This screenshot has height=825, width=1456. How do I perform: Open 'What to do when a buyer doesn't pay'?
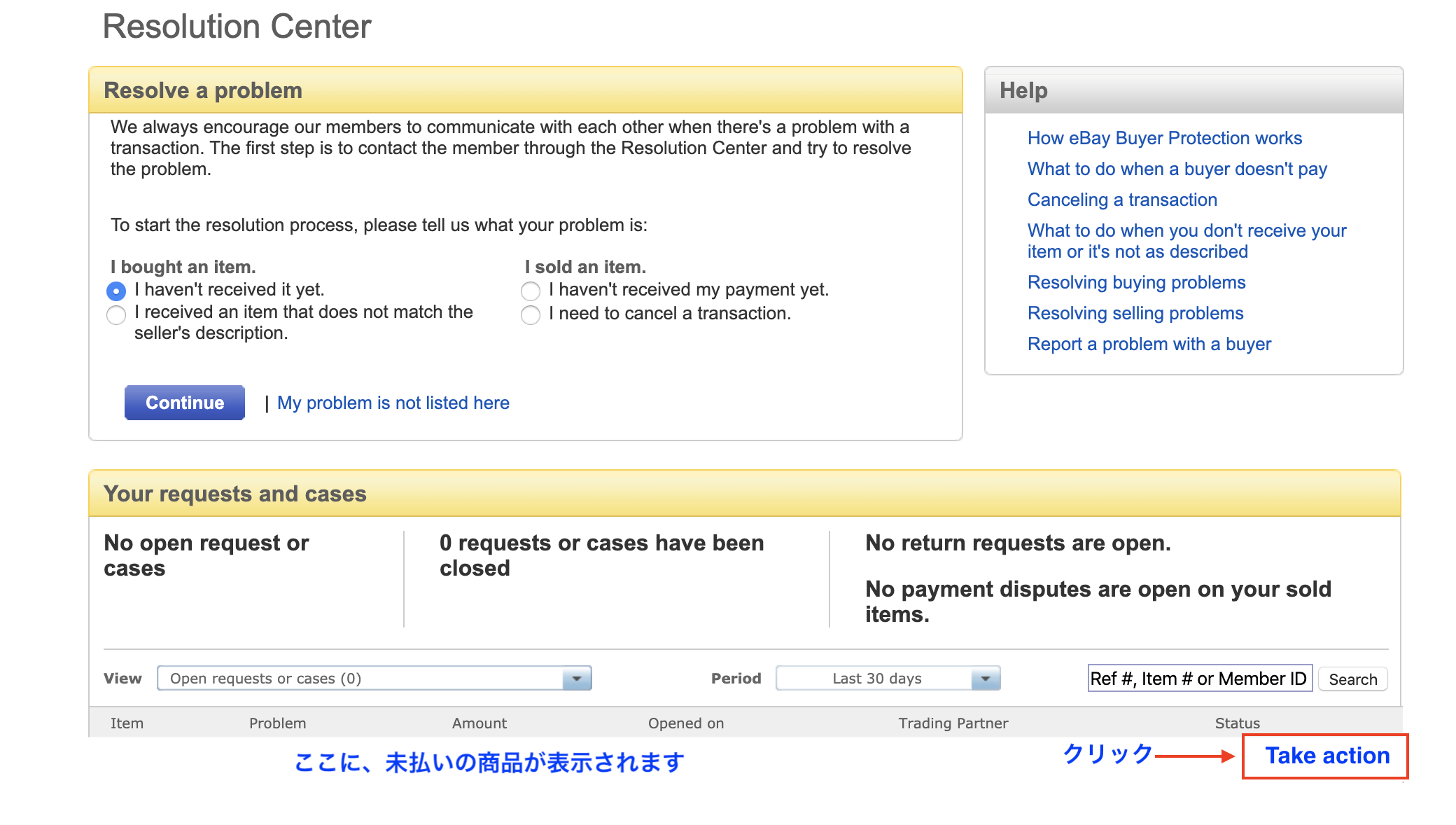click(x=1177, y=169)
